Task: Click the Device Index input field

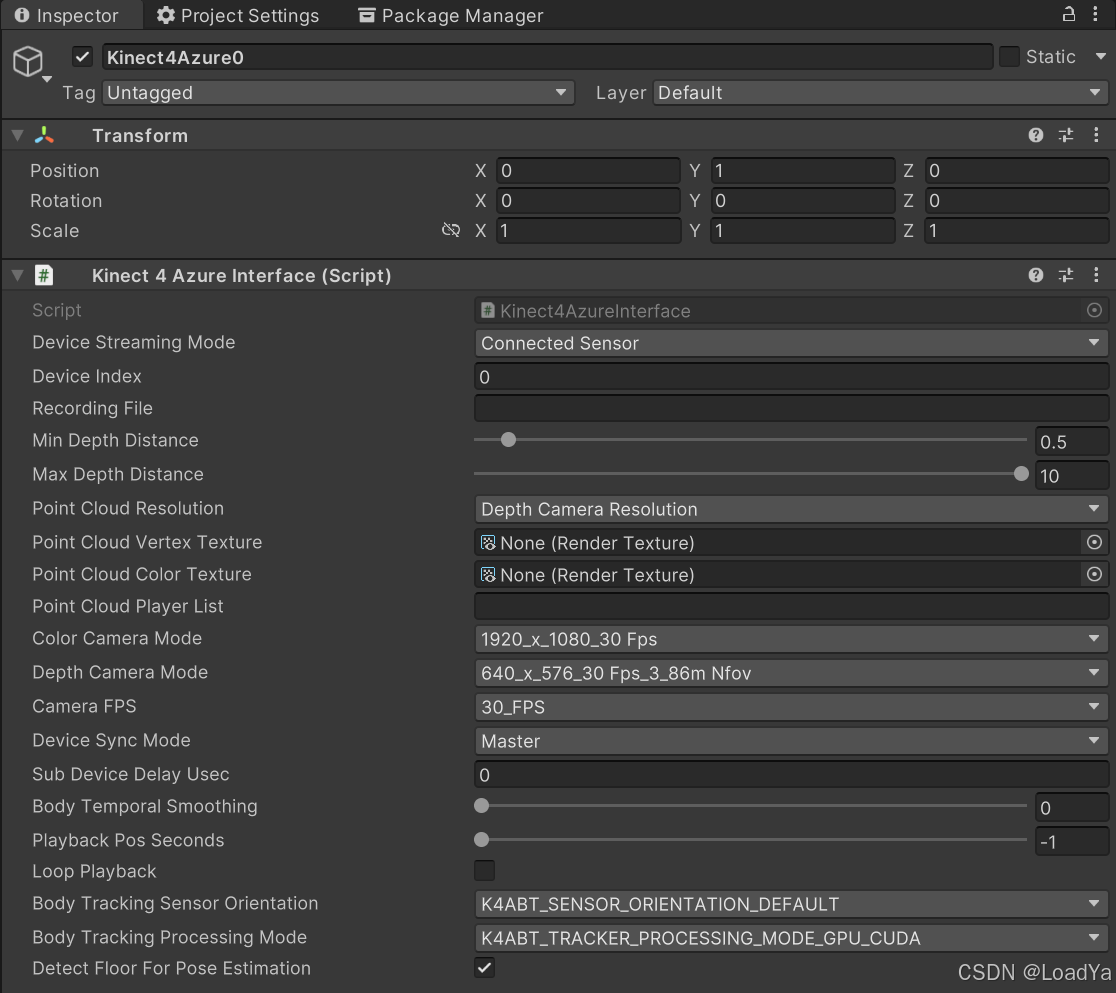Action: click(x=791, y=377)
